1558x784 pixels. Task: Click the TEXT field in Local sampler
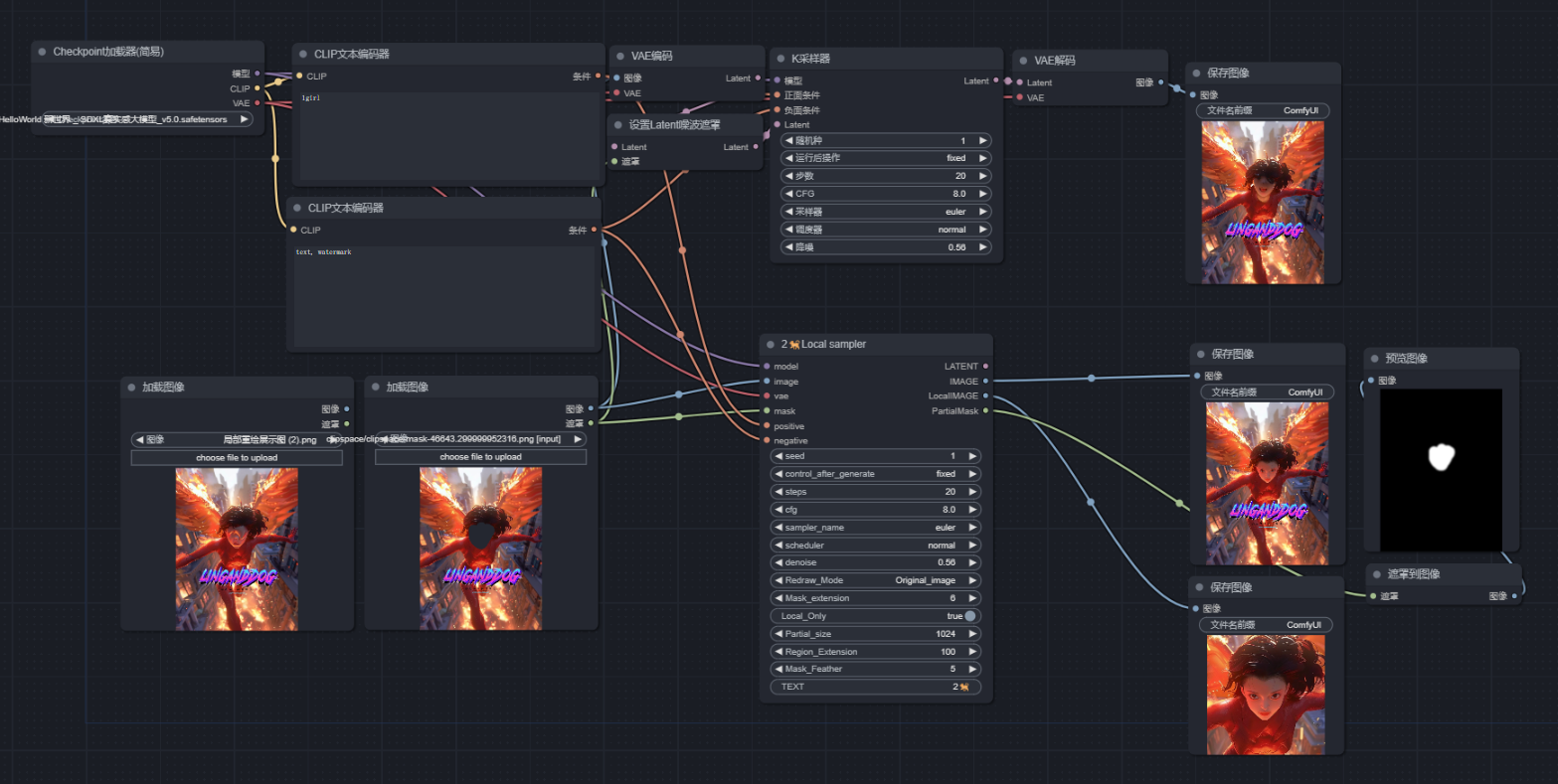pos(875,687)
